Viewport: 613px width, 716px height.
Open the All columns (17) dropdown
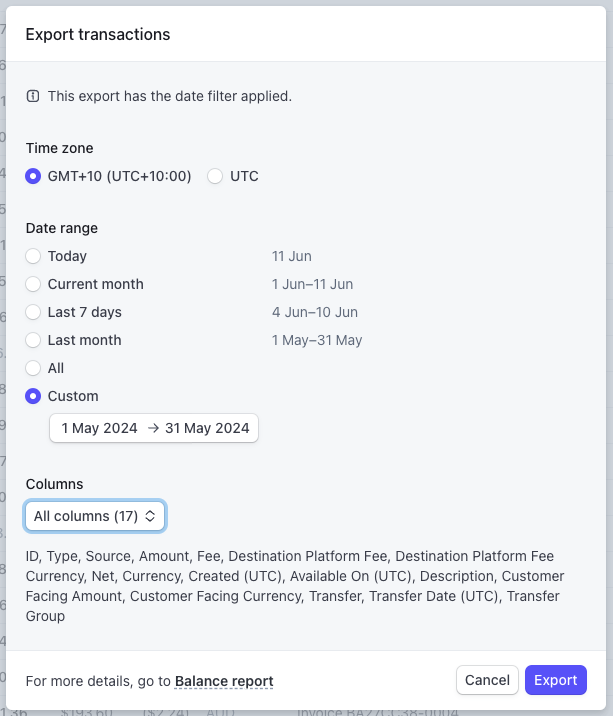[x=95, y=516]
